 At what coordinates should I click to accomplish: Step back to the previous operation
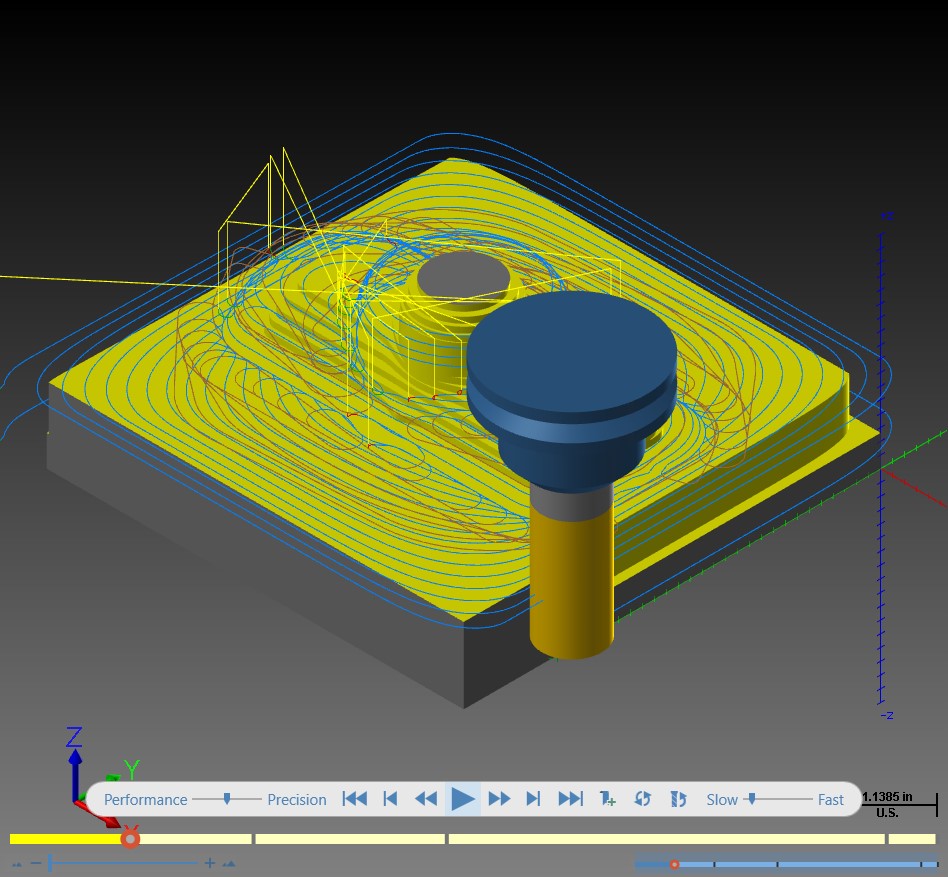(391, 799)
